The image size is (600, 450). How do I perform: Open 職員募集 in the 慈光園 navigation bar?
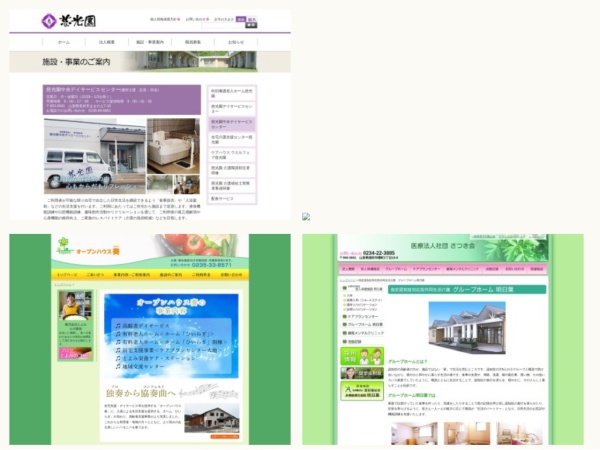[193, 42]
